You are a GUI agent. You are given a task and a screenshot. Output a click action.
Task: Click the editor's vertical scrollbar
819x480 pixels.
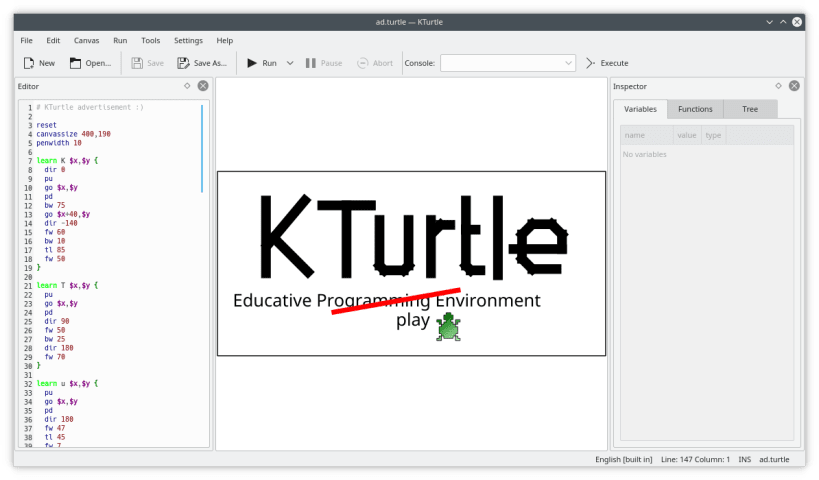click(202, 149)
